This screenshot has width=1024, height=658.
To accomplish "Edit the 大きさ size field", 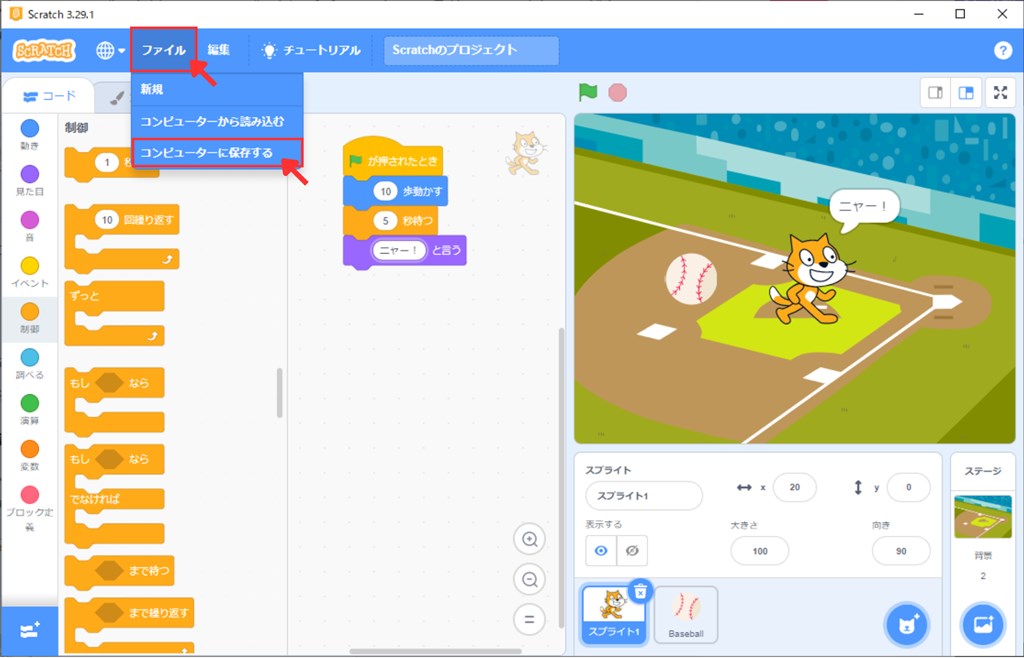I will 760,551.
